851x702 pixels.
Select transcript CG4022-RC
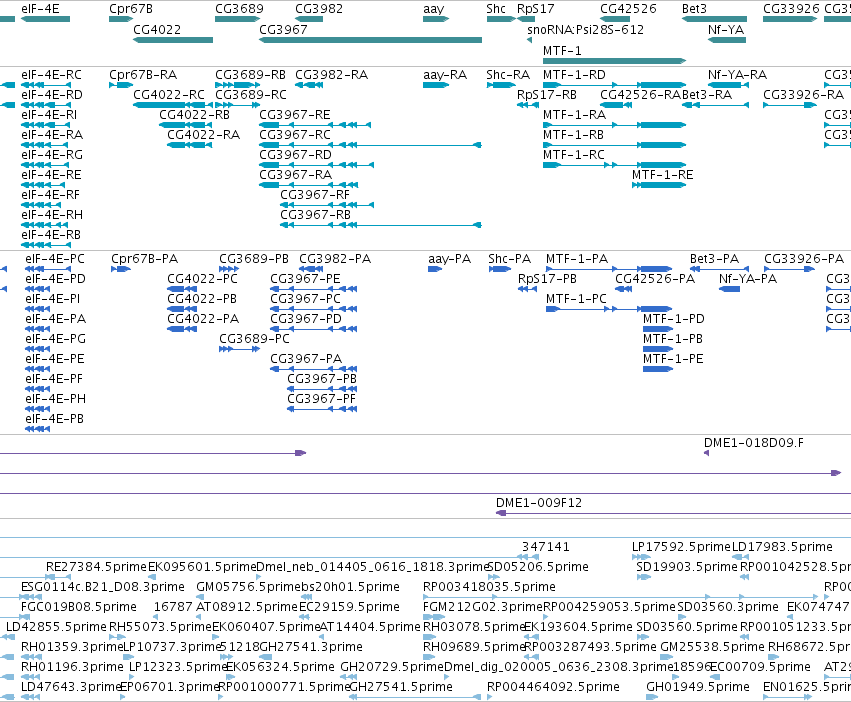(169, 94)
